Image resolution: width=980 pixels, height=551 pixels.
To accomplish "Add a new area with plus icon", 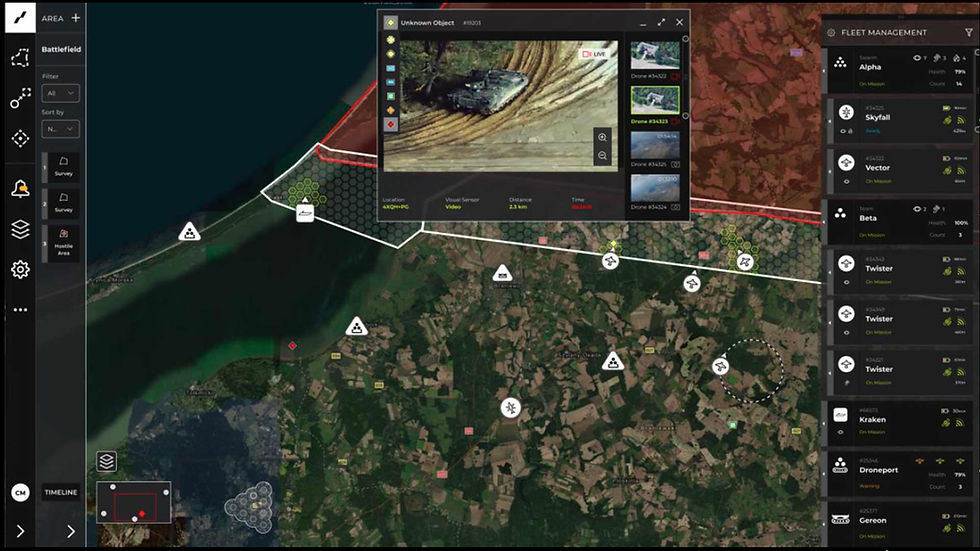I will (76, 18).
